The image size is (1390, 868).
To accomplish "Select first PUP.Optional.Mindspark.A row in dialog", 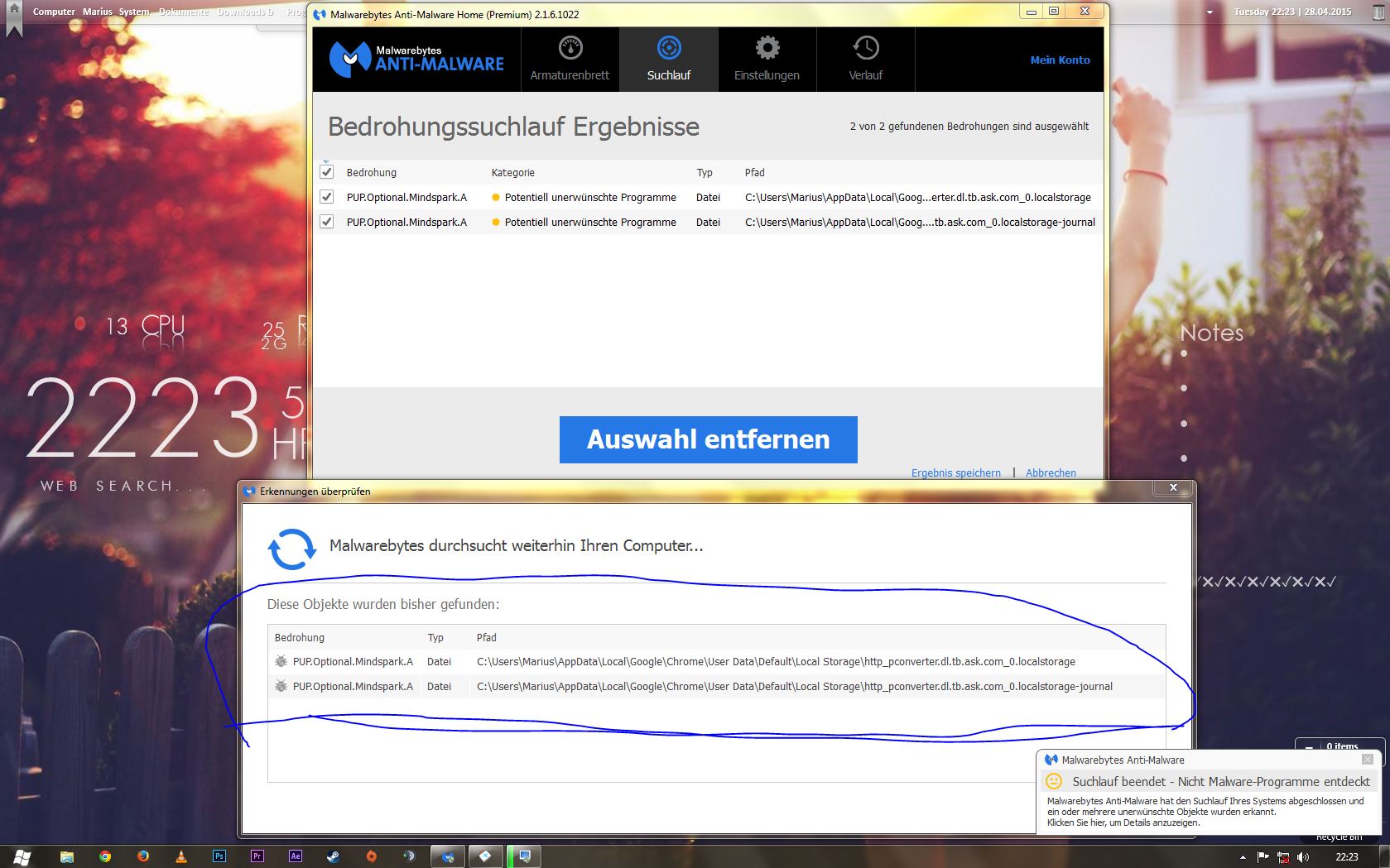I will point(716,662).
